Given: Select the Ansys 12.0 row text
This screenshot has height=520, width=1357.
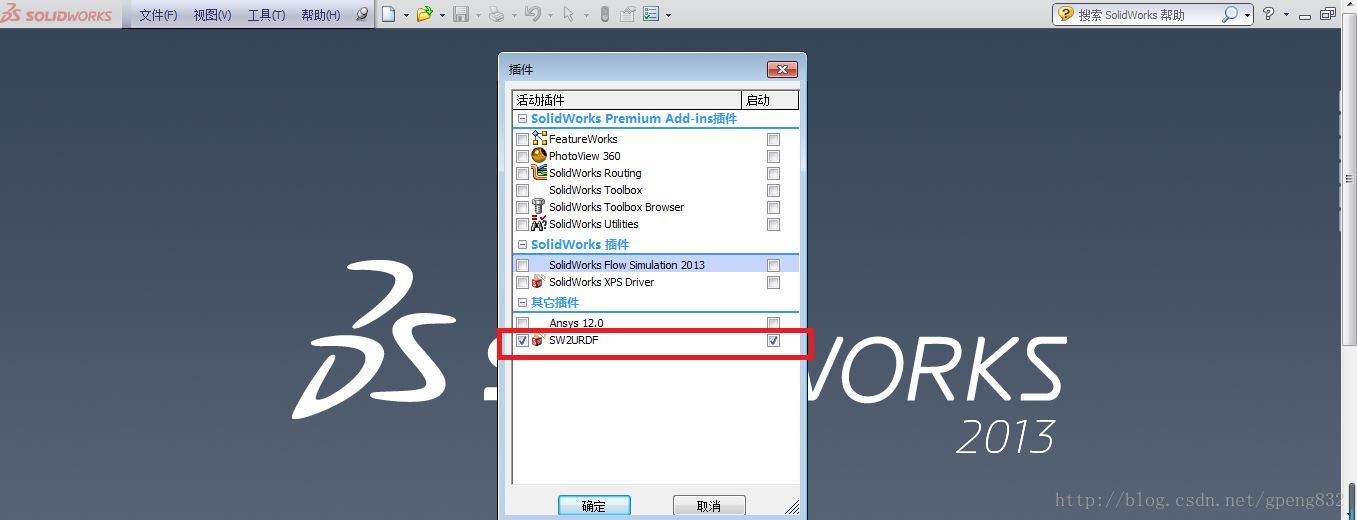Looking at the screenshot, I should pos(576,323).
